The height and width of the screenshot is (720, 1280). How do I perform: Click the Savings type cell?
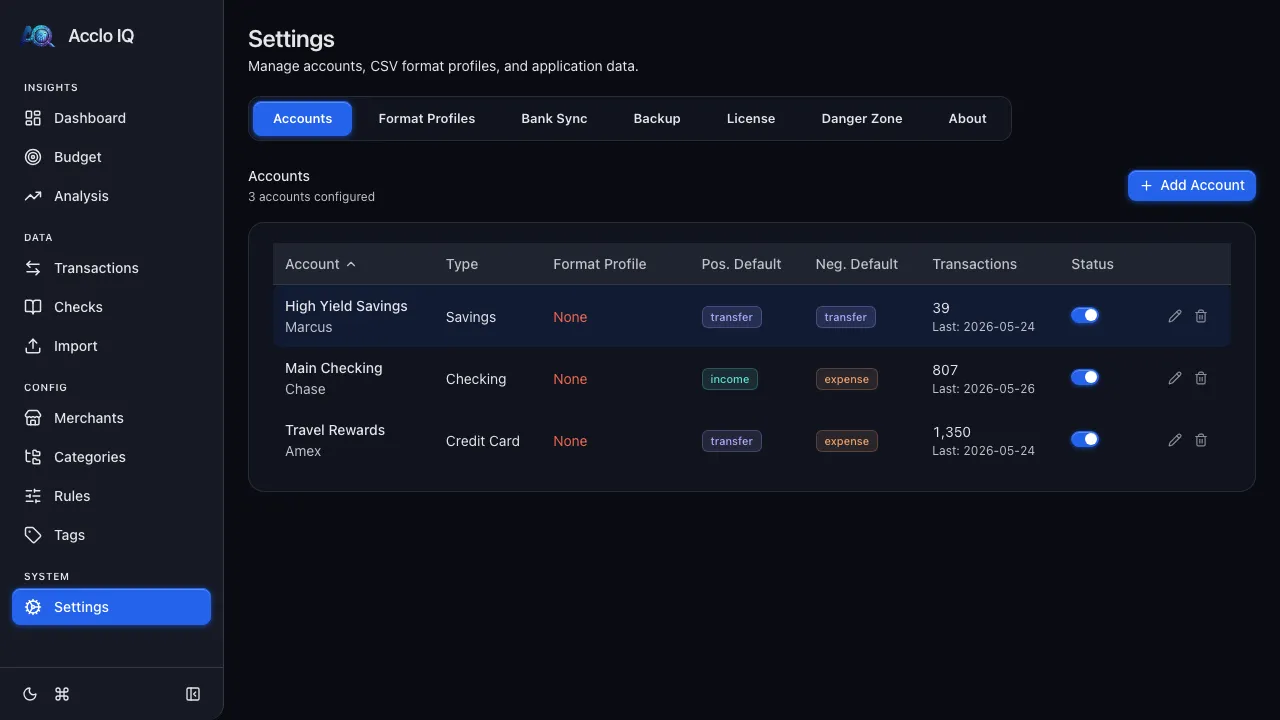click(471, 317)
